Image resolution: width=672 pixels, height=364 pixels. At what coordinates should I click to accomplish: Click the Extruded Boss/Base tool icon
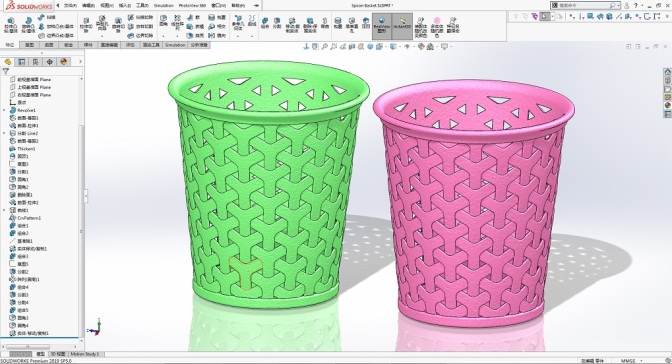pos(11,21)
